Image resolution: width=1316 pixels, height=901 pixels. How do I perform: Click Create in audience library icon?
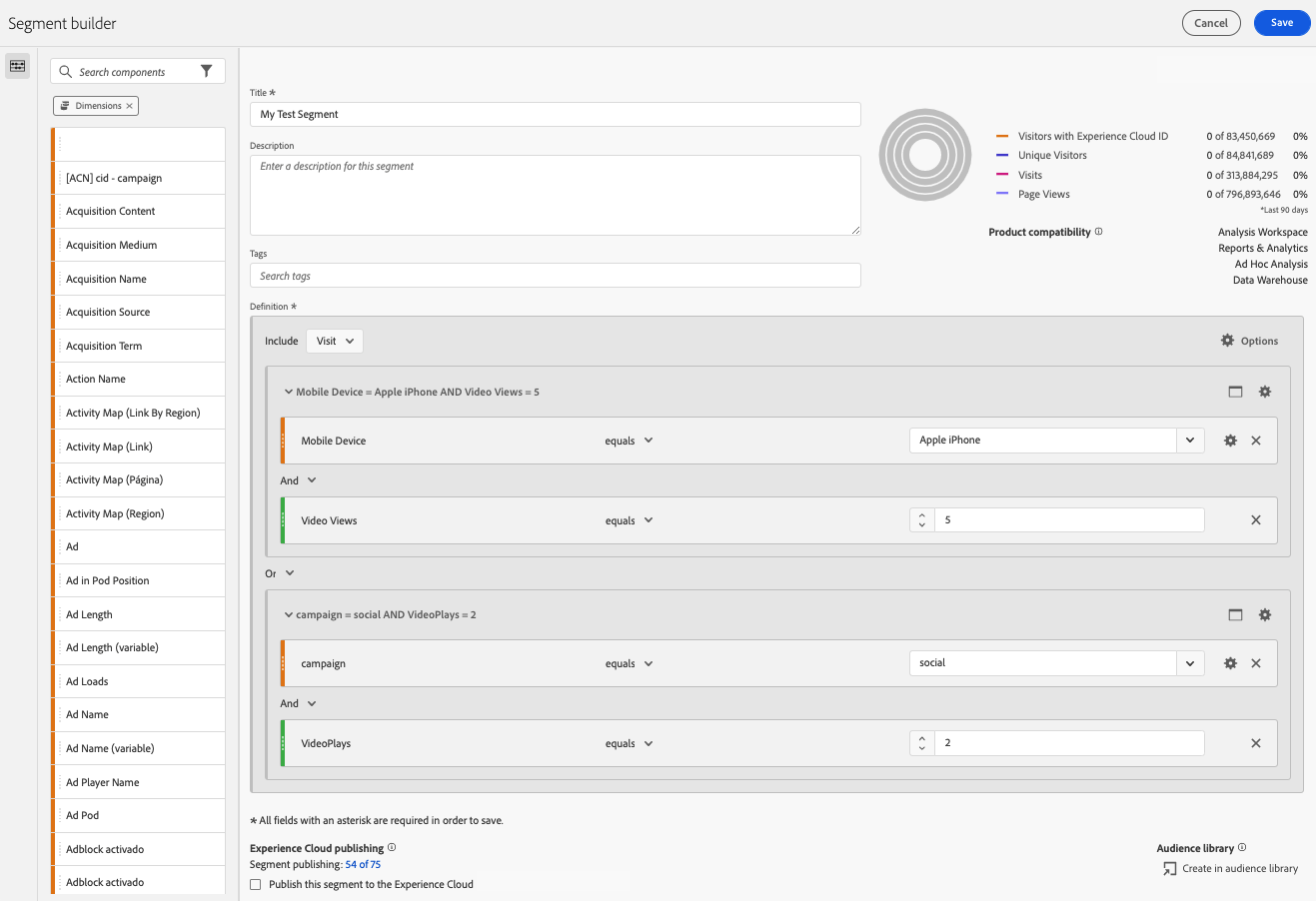[x=1169, y=869]
